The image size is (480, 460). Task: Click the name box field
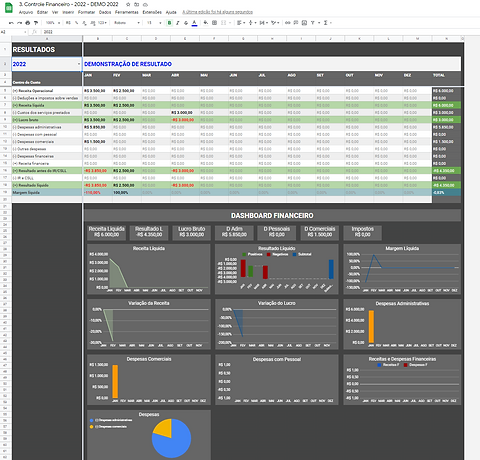[x=13, y=32]
